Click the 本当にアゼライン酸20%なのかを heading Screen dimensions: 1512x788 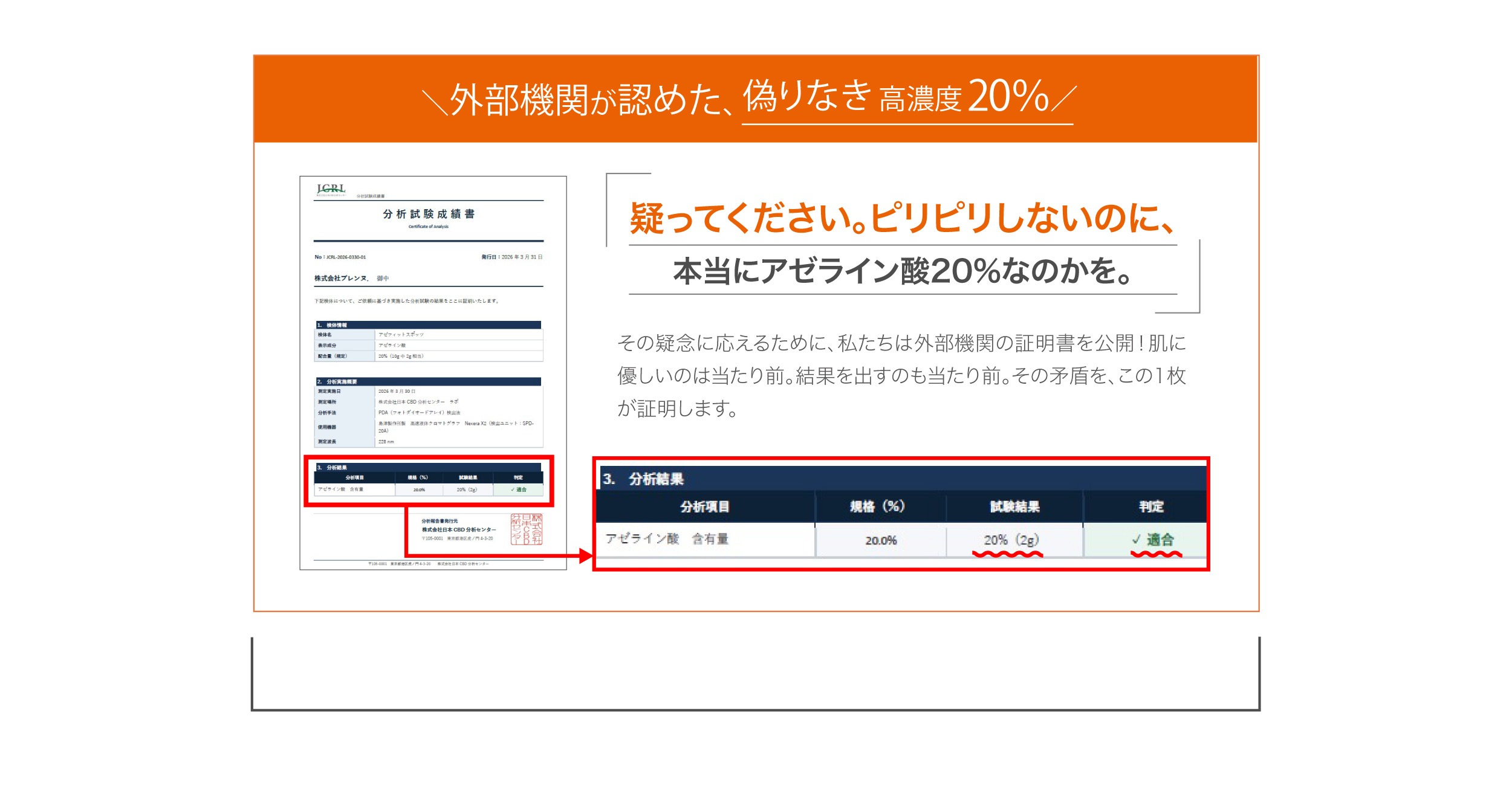click(x=902, y=271)
